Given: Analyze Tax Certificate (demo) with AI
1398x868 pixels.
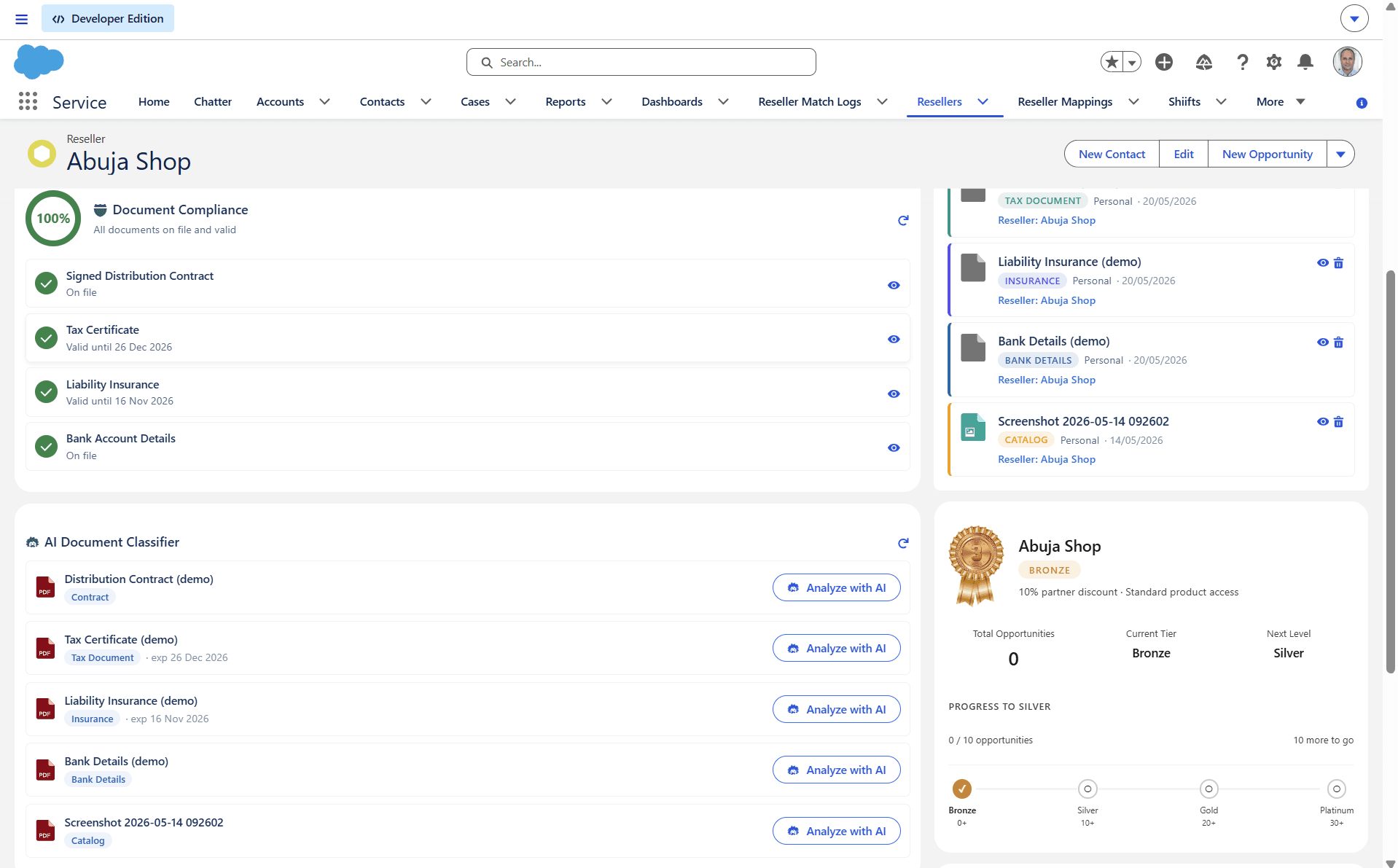Looking at the screenshot, I should coord(836,648).
